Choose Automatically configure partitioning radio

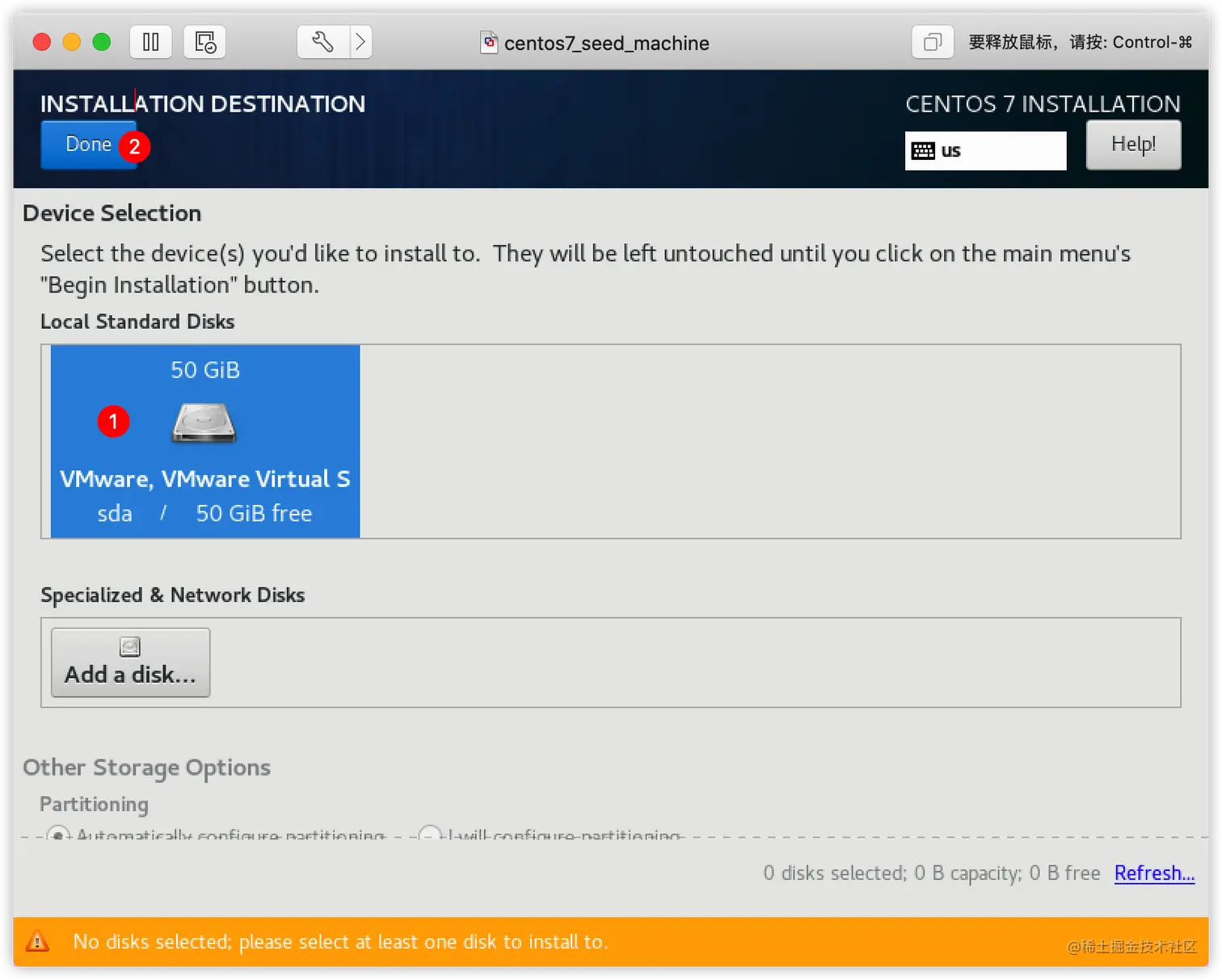click(x=58, y=835)
